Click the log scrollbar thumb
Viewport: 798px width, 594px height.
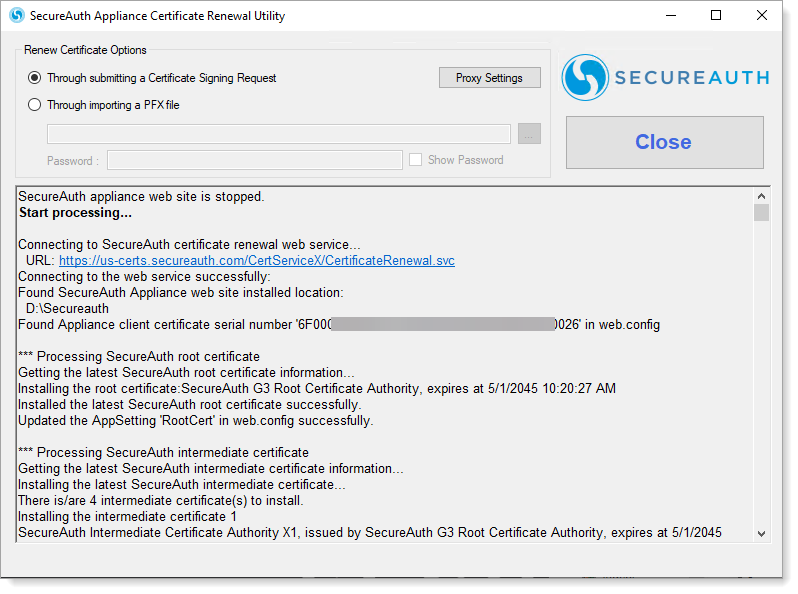pyautogui.click(x=762, y=213)
